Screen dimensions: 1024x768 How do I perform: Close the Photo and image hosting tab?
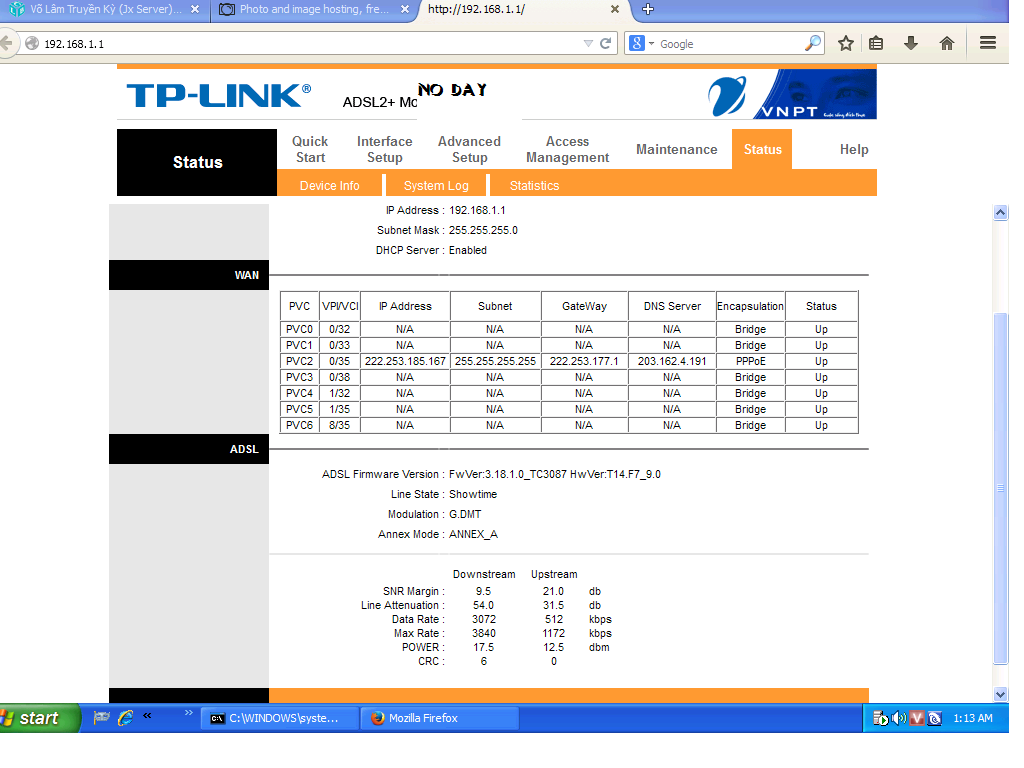pos(405,9)
